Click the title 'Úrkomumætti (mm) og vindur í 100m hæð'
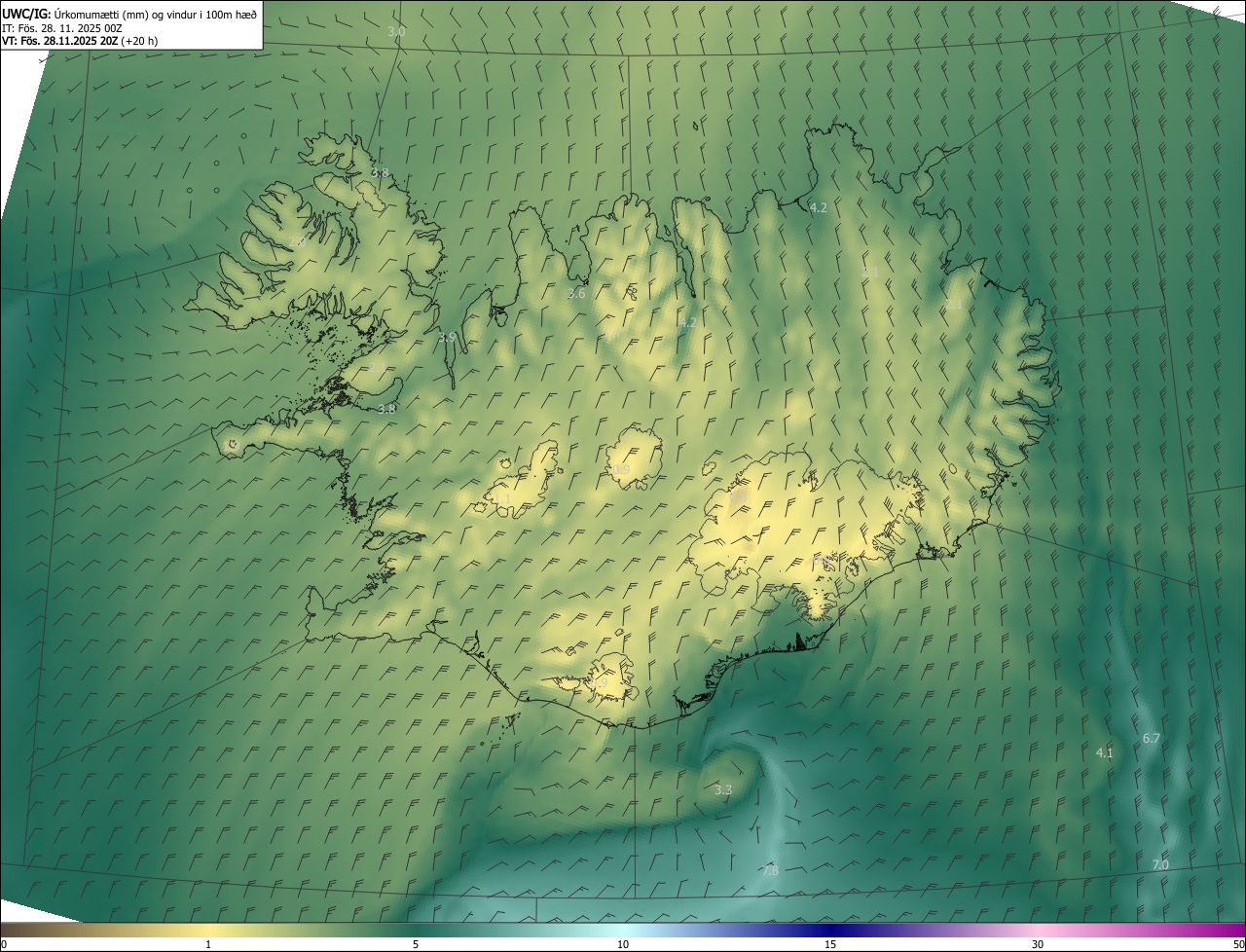The width and height of the screenshot is (1246, 952). [x=155, y=14]
